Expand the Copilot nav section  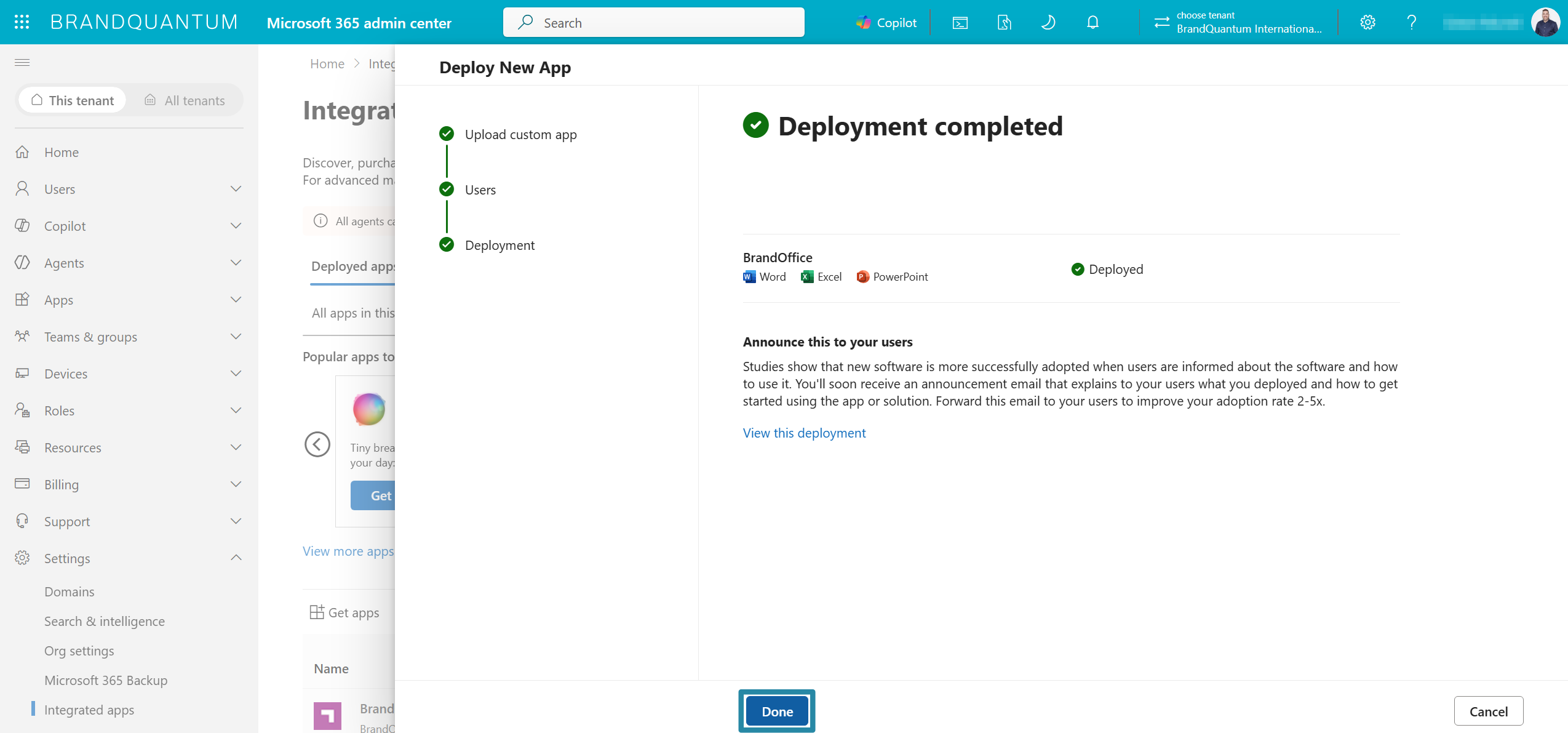(236, 226)
